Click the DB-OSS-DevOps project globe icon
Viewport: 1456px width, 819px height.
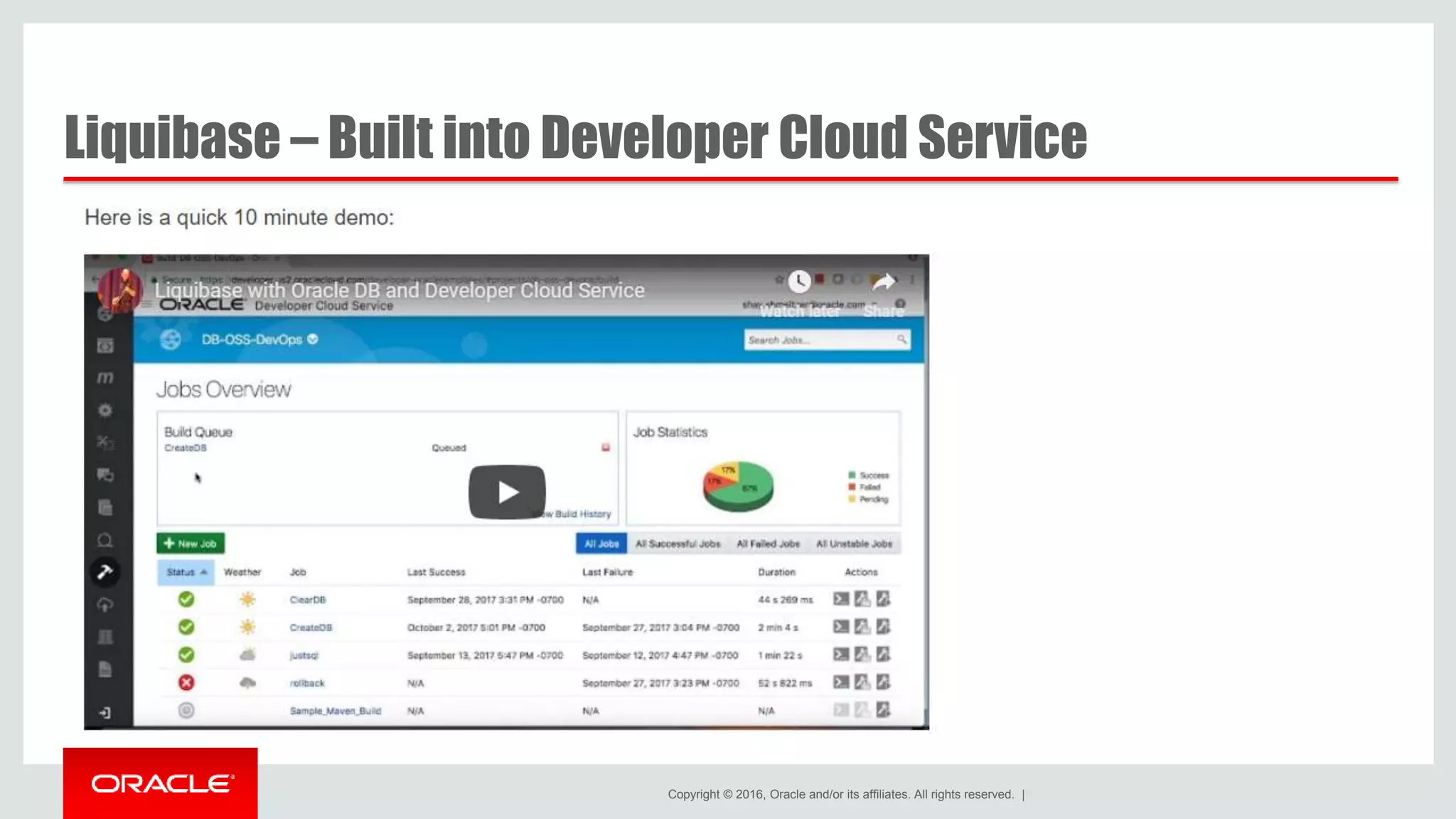coord(171,340)
